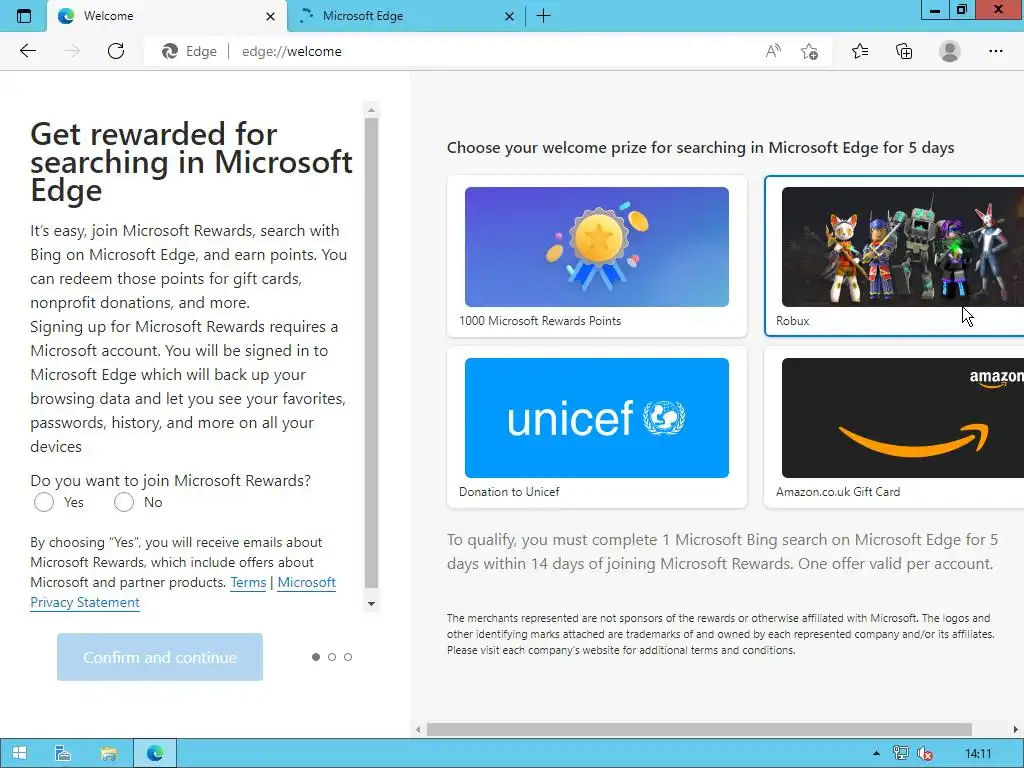The height and width of the screenshot is (768, 1024).
Task: Click the horizontal scrollbar thumb
Action: click(x=699, y=729)
